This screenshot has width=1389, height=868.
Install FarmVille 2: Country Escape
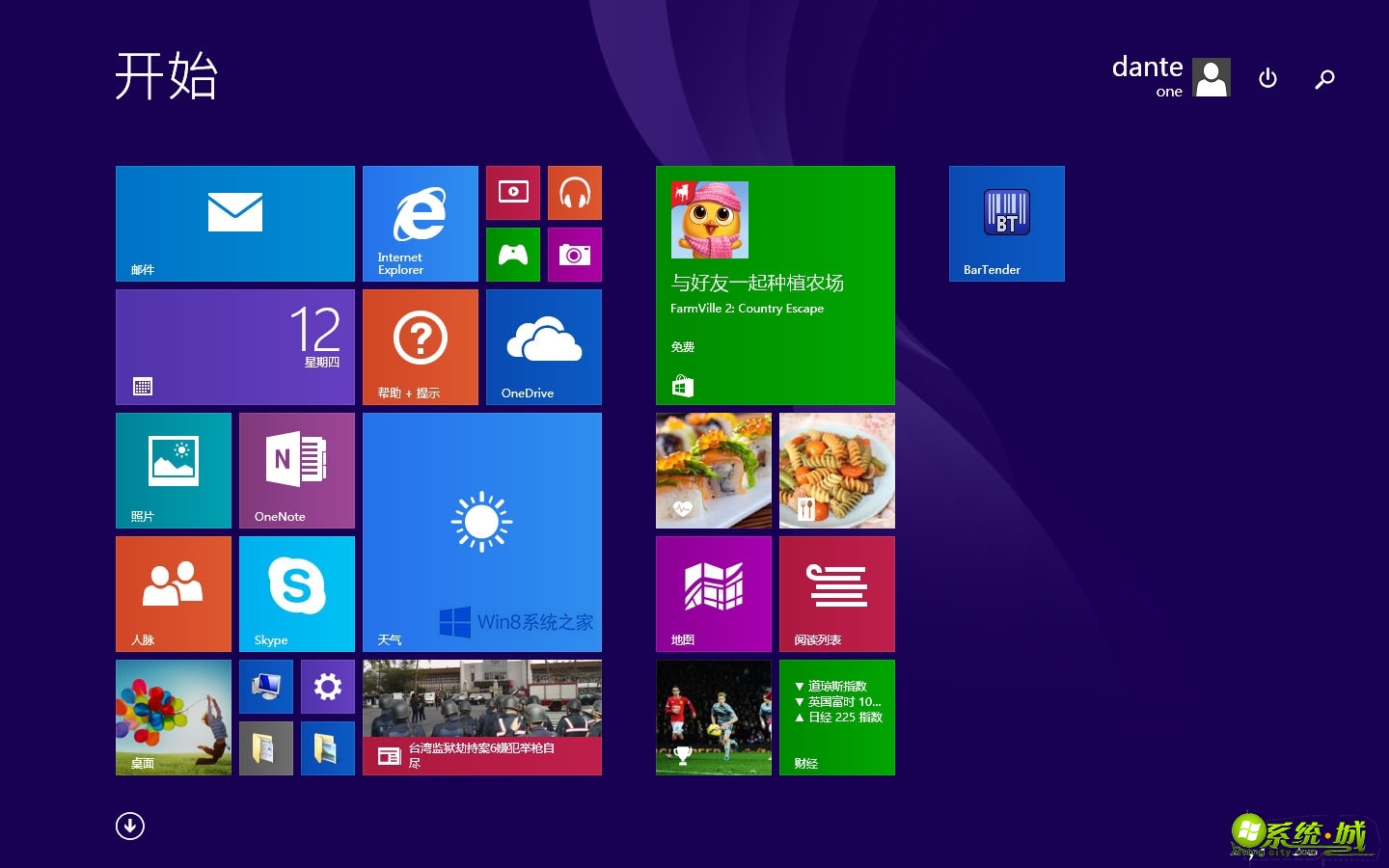pyautogui.click(x=775, y=285)
